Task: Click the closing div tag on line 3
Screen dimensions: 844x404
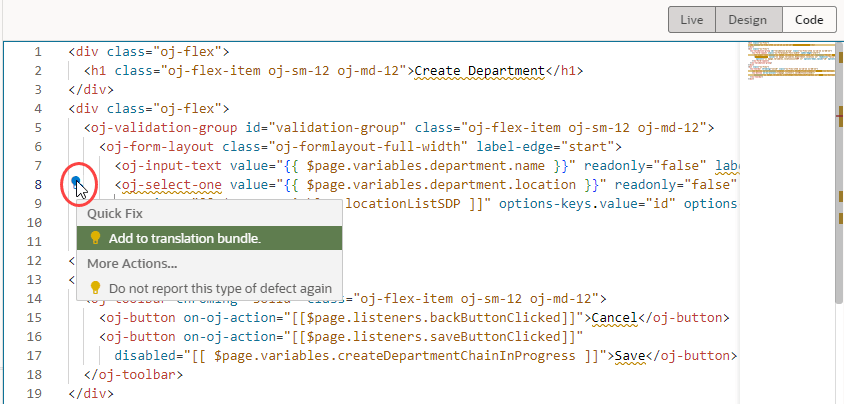Action: tap(92, 90)
